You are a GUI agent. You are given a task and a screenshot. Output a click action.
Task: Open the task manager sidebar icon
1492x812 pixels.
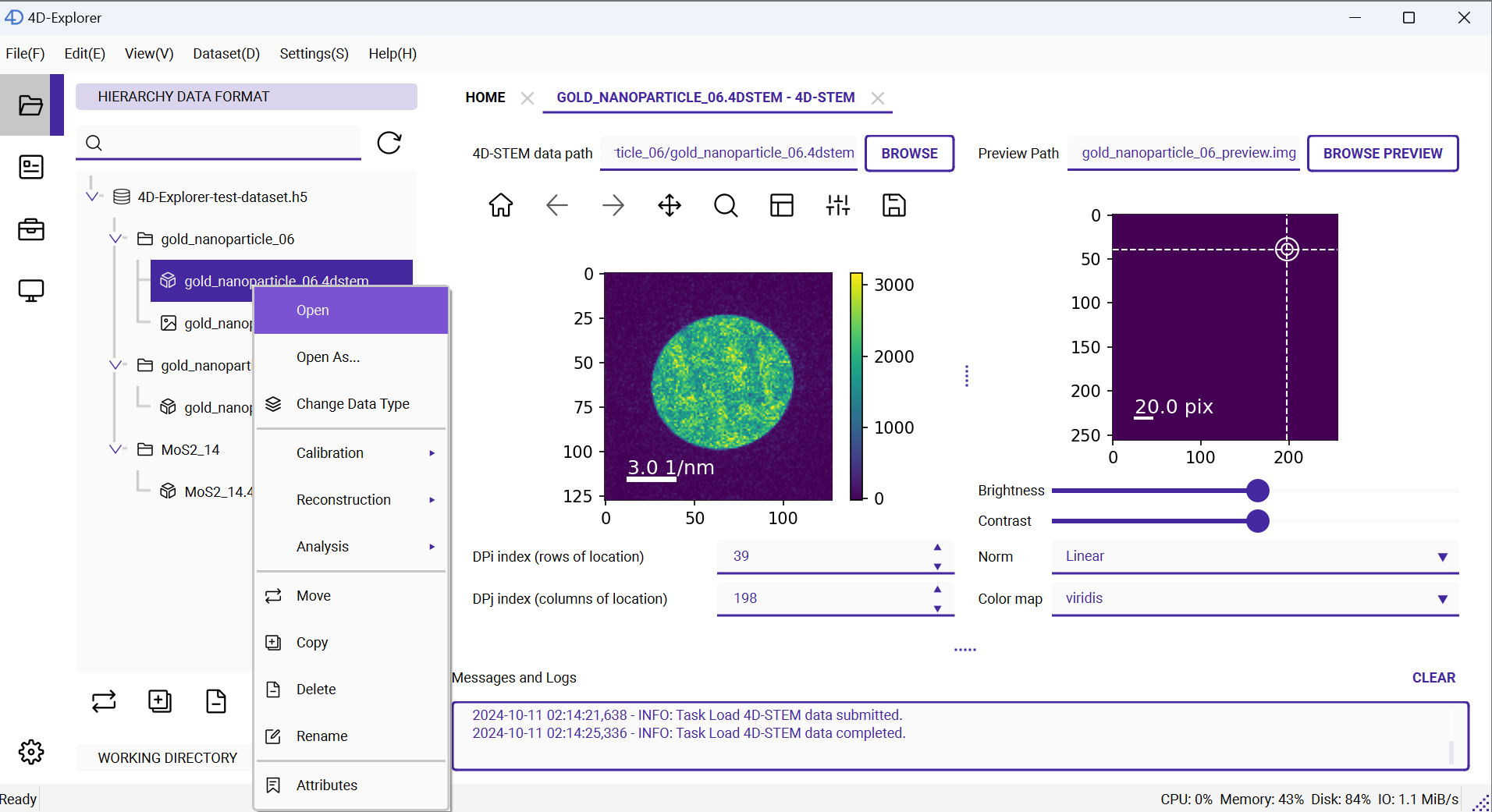[30, 167]
